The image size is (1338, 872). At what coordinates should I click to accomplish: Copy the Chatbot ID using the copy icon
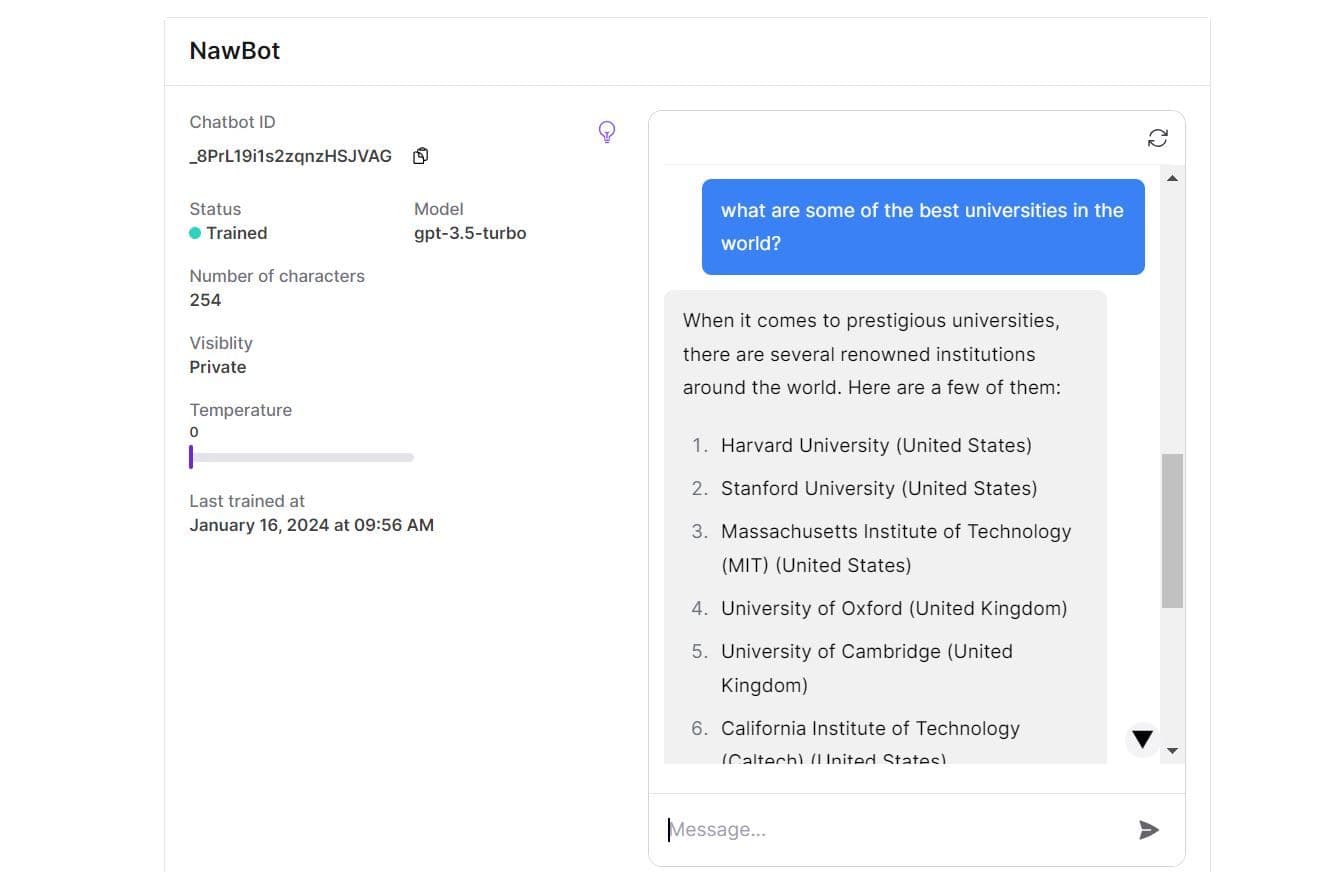point(420,156)
